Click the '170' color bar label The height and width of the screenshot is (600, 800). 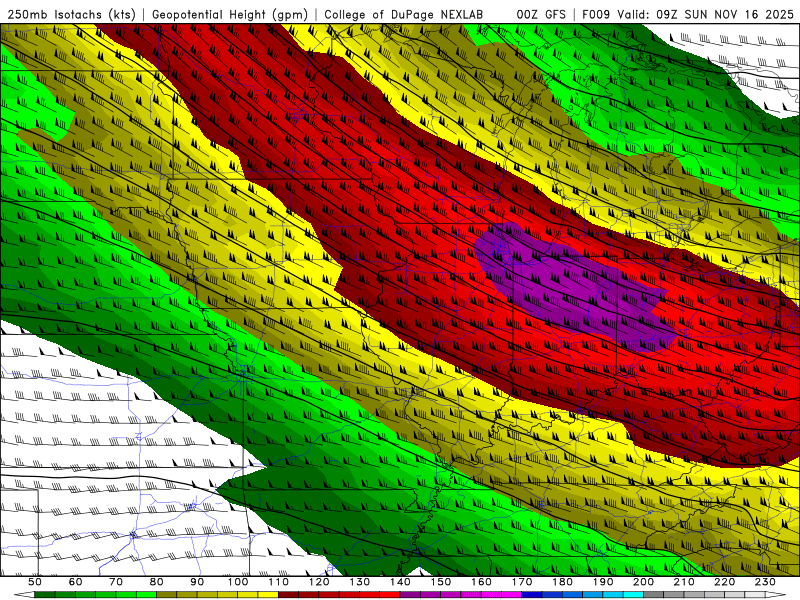522,582
